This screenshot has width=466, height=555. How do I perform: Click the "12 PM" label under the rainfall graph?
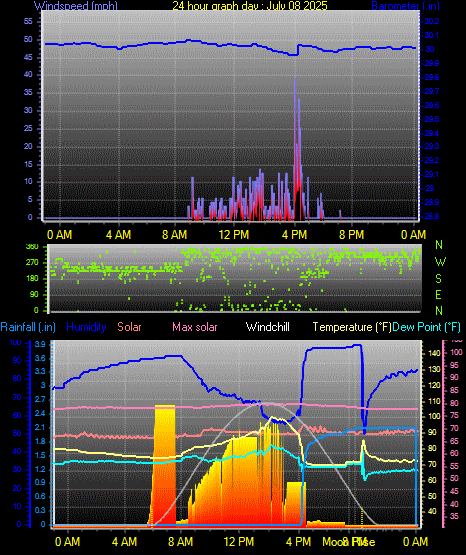pos(239,542)
